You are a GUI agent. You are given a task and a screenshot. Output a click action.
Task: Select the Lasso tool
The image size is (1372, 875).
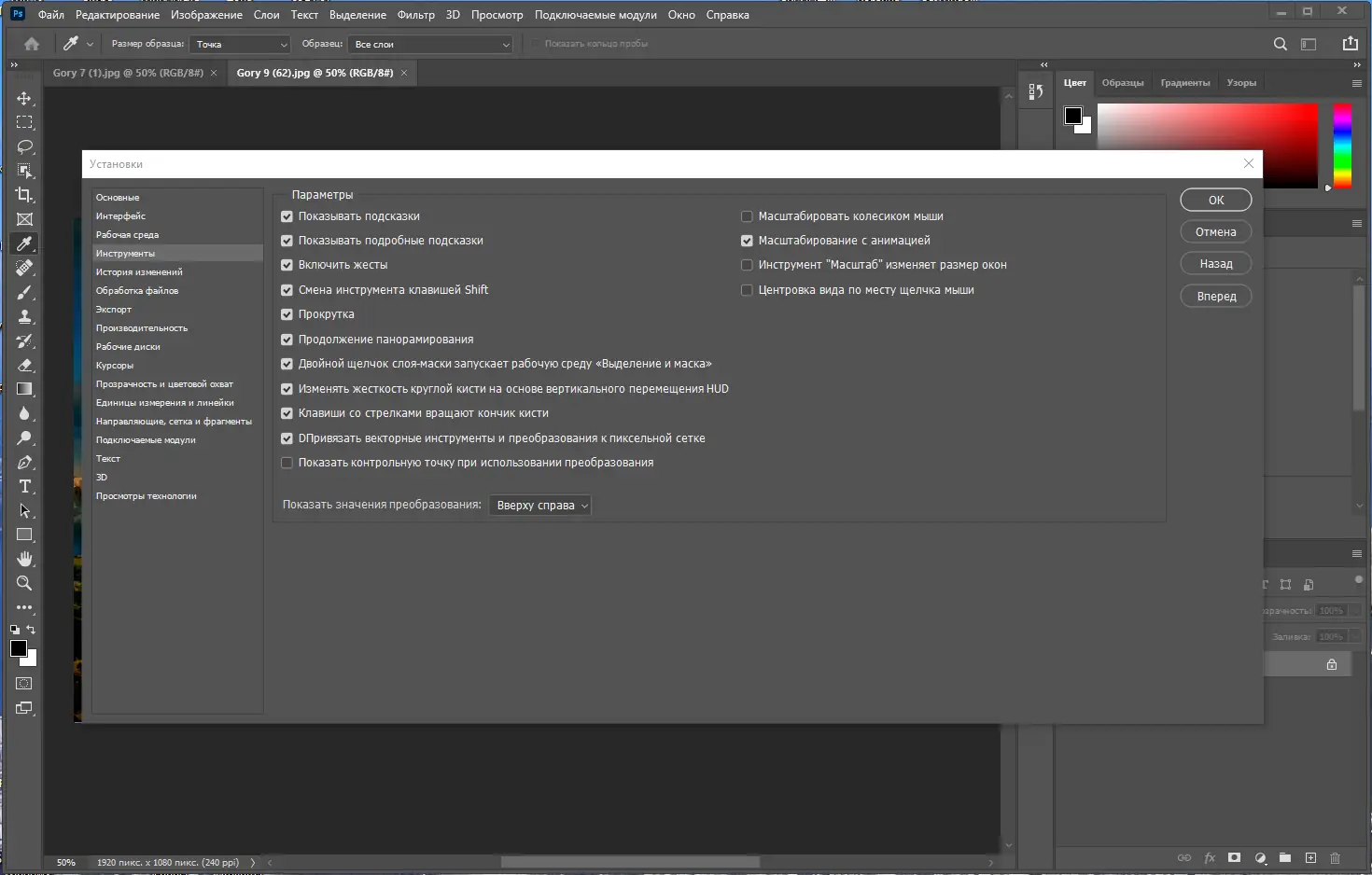click(x=24, y=146)
